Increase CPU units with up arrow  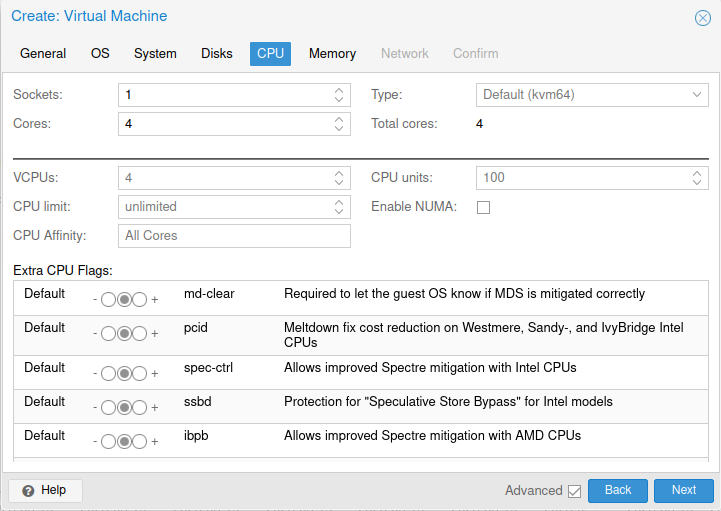click(x=697, y=173)
